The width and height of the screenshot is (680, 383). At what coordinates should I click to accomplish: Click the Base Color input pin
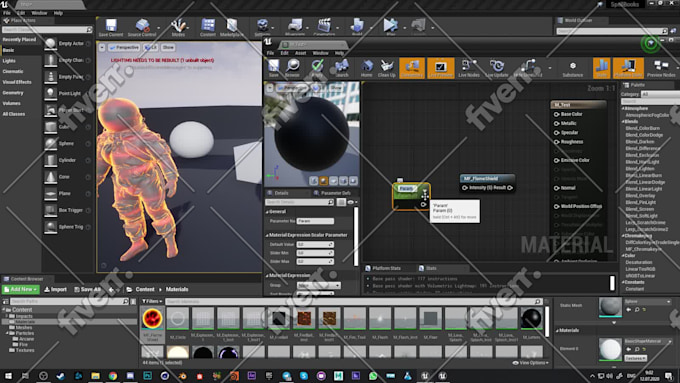pos(556,115)
